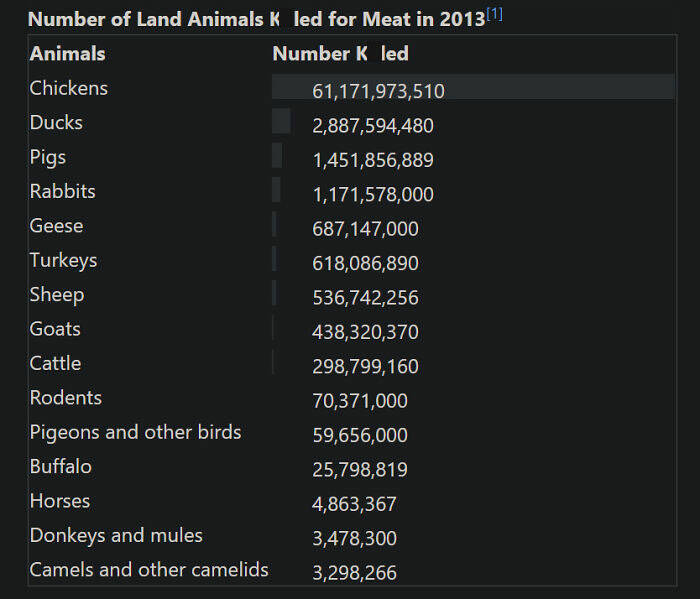This screenshot has width=700, height=599.
Task: Select the Camels and other camelids label
Action: [149, 570]
